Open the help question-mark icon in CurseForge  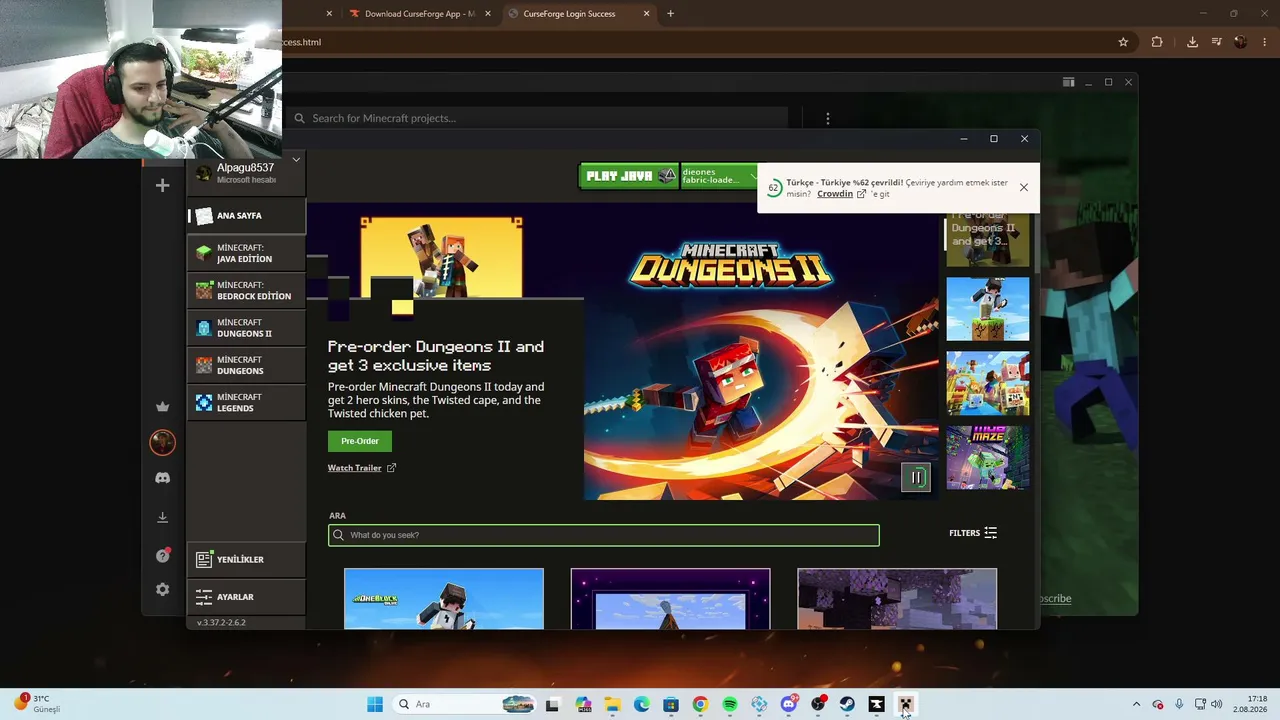coord(163,555)
